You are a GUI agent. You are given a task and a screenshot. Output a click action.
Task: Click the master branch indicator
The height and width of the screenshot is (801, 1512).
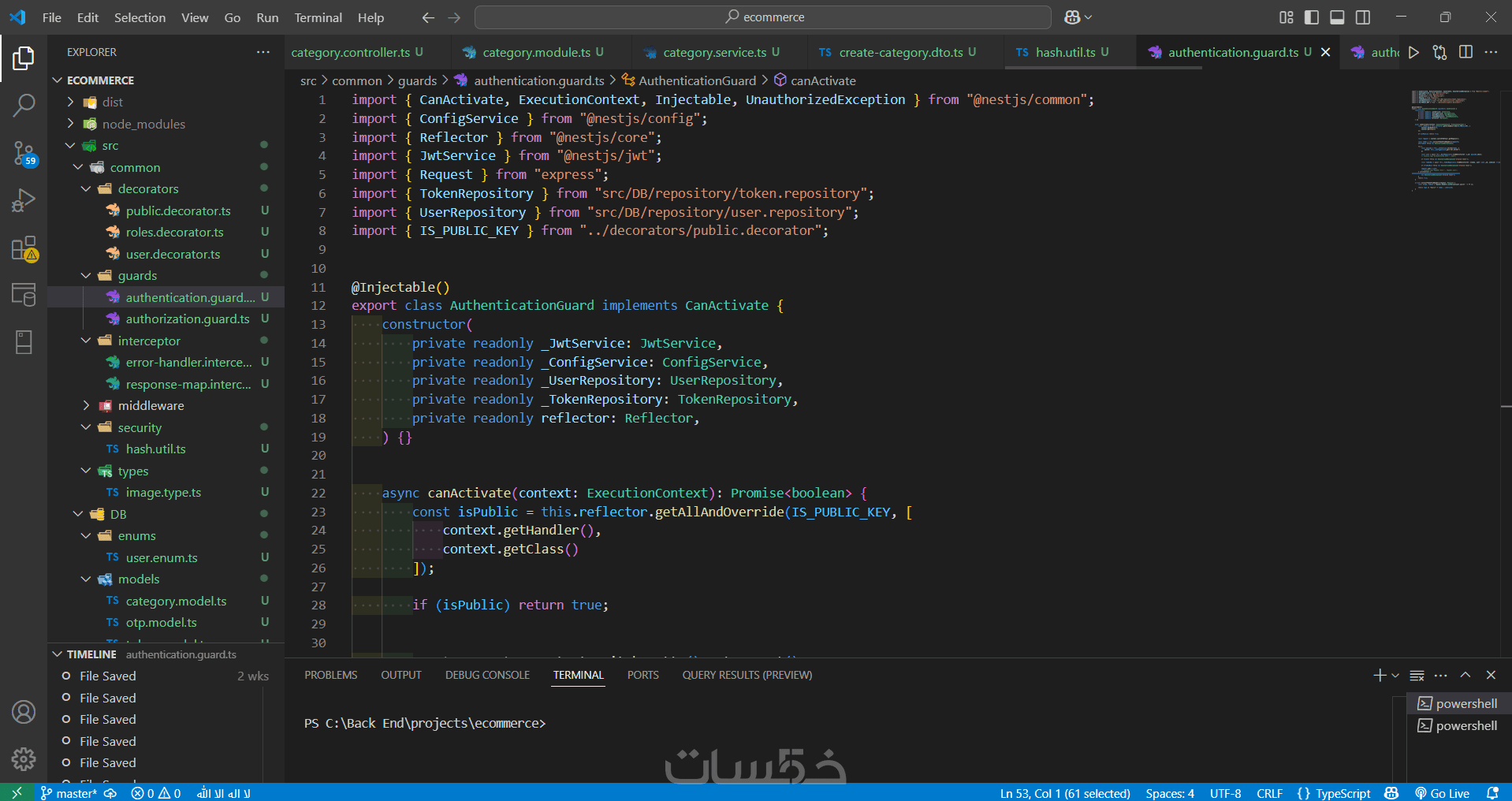point(69,793)
